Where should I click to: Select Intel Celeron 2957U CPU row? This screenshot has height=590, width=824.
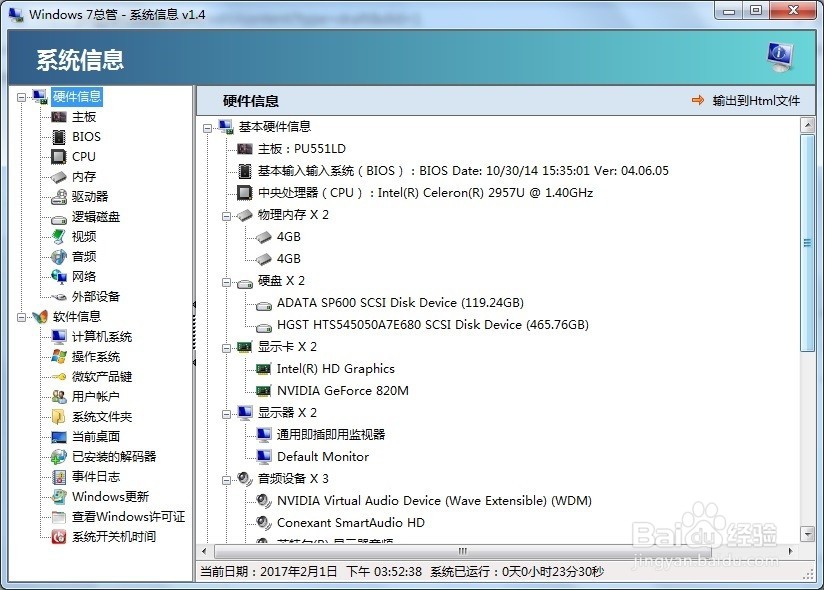pyautogui.click(x=425, y=193)
